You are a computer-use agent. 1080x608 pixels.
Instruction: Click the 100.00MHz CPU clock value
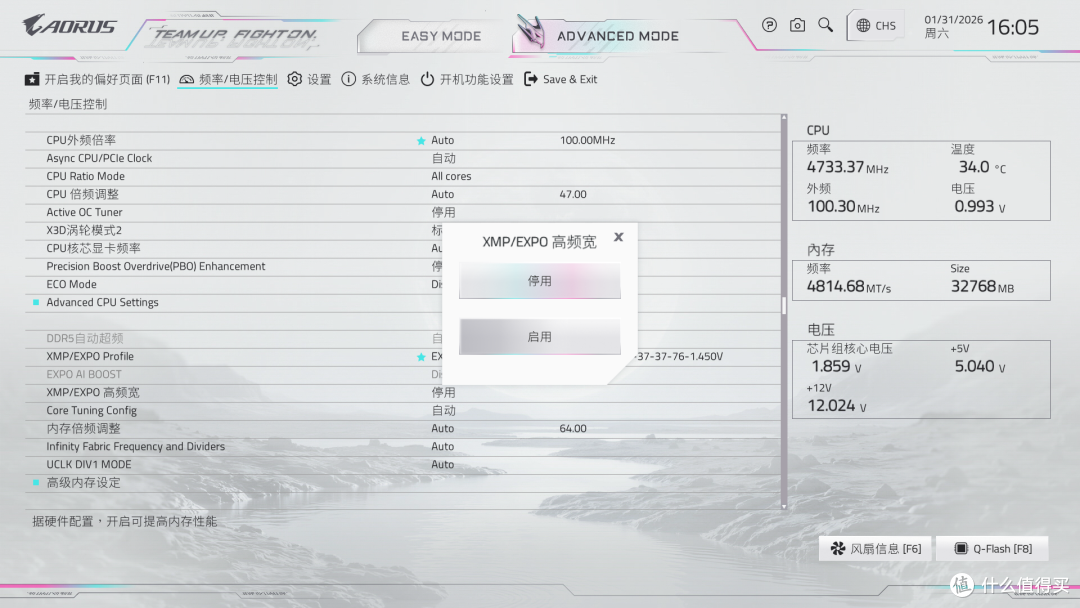(587, 140)
